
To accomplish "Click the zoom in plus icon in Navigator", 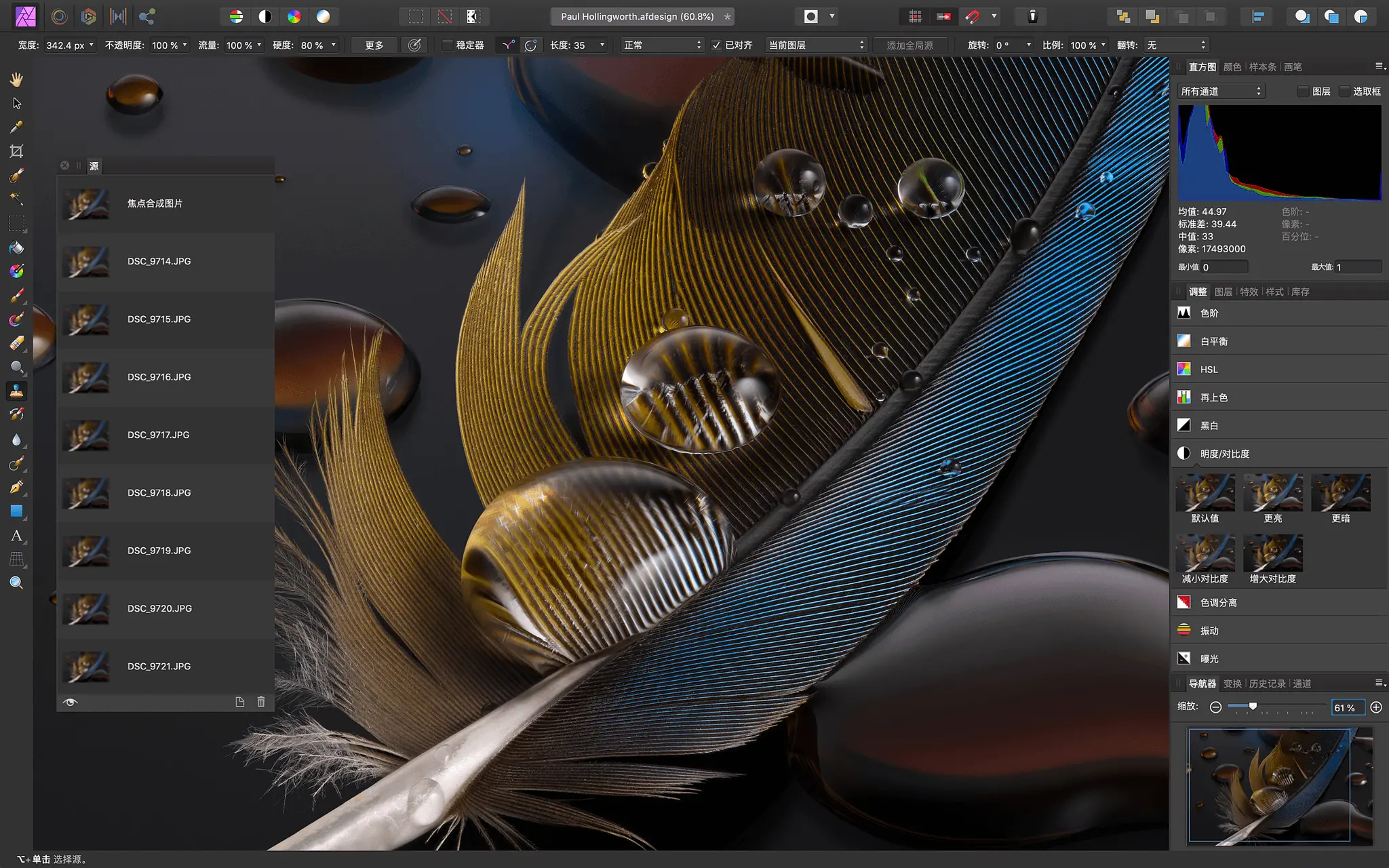I will (1376, 707).
